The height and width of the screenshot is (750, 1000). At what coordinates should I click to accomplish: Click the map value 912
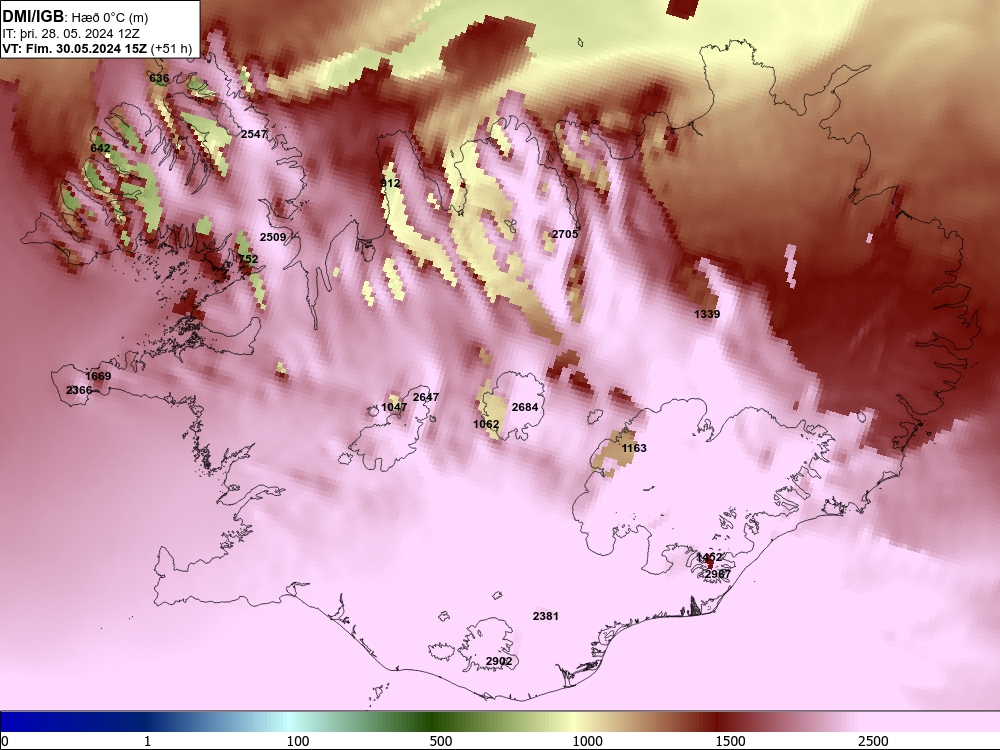tap(390, 184)
